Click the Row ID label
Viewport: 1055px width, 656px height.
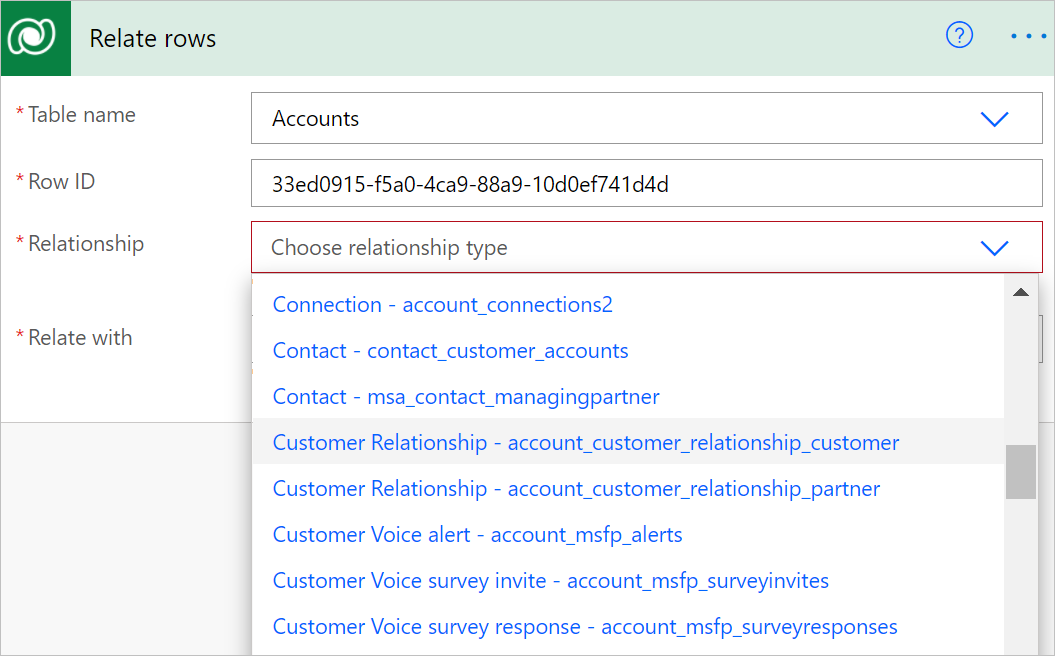61,182
